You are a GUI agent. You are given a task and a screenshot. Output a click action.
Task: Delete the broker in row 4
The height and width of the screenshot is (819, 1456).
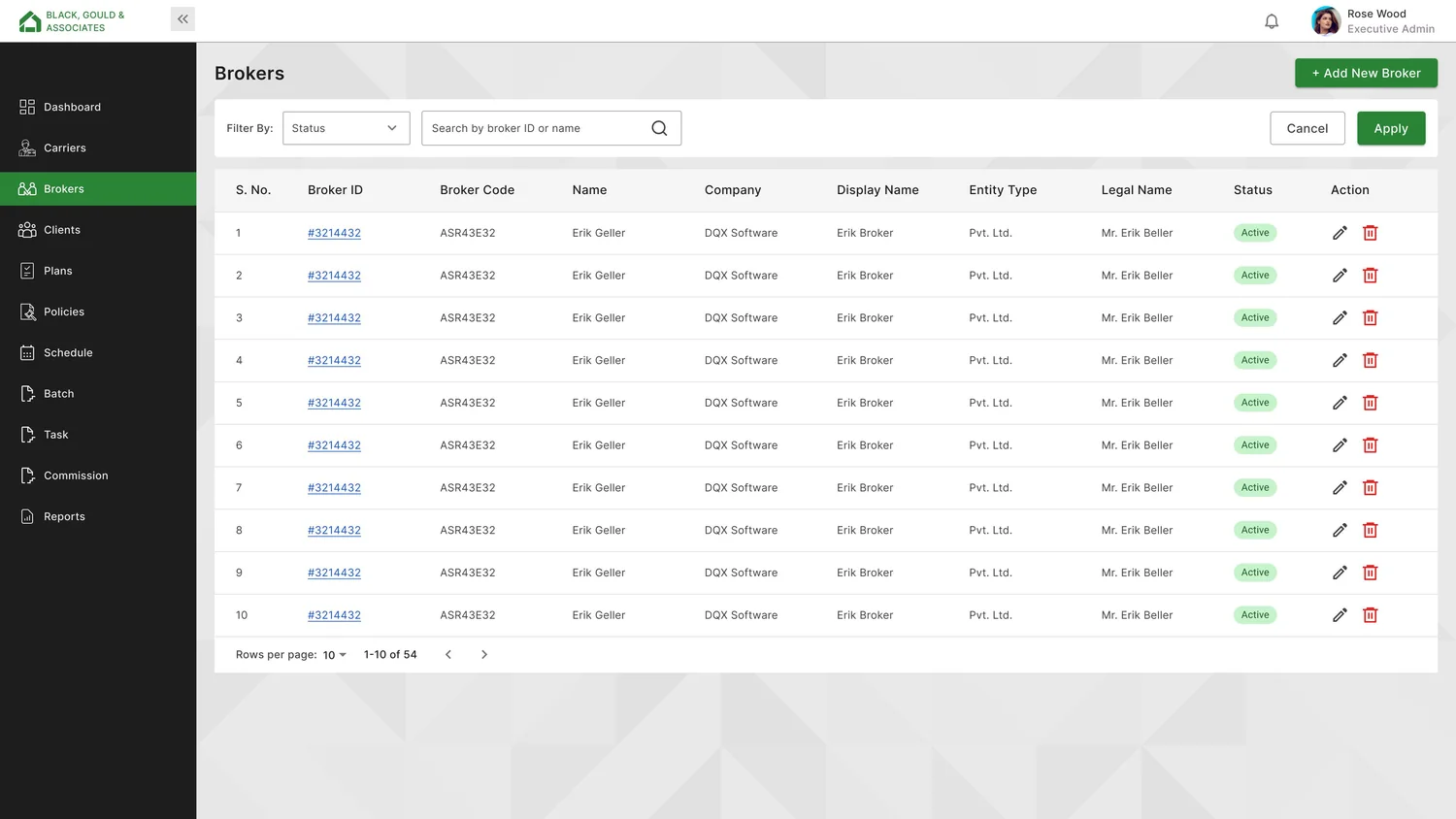point(1371,360)
